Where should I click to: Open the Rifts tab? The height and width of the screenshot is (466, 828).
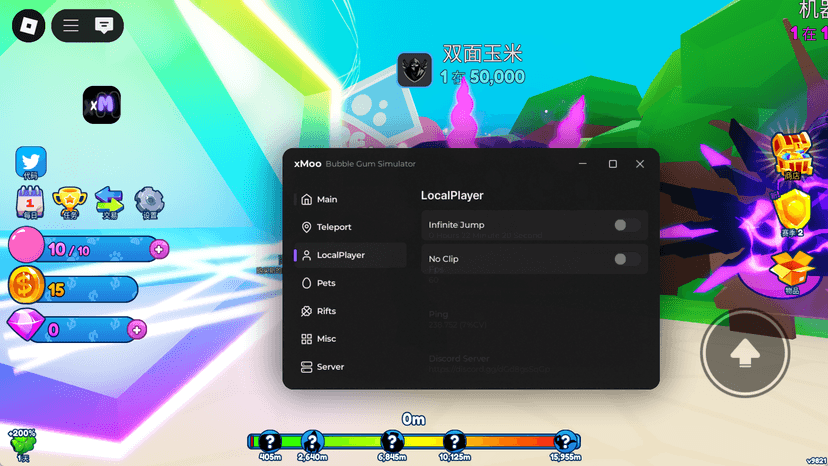[326, 311]
